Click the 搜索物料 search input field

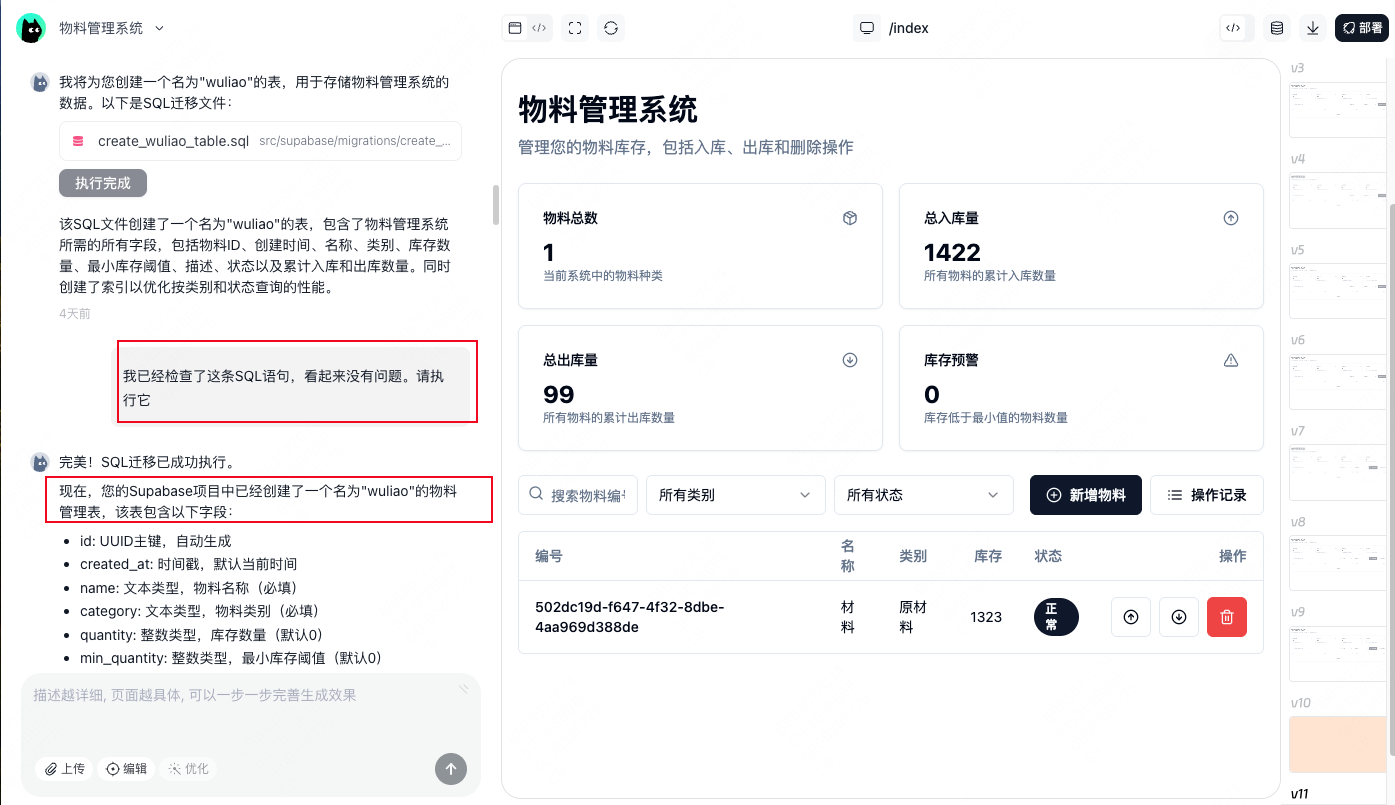585,494
